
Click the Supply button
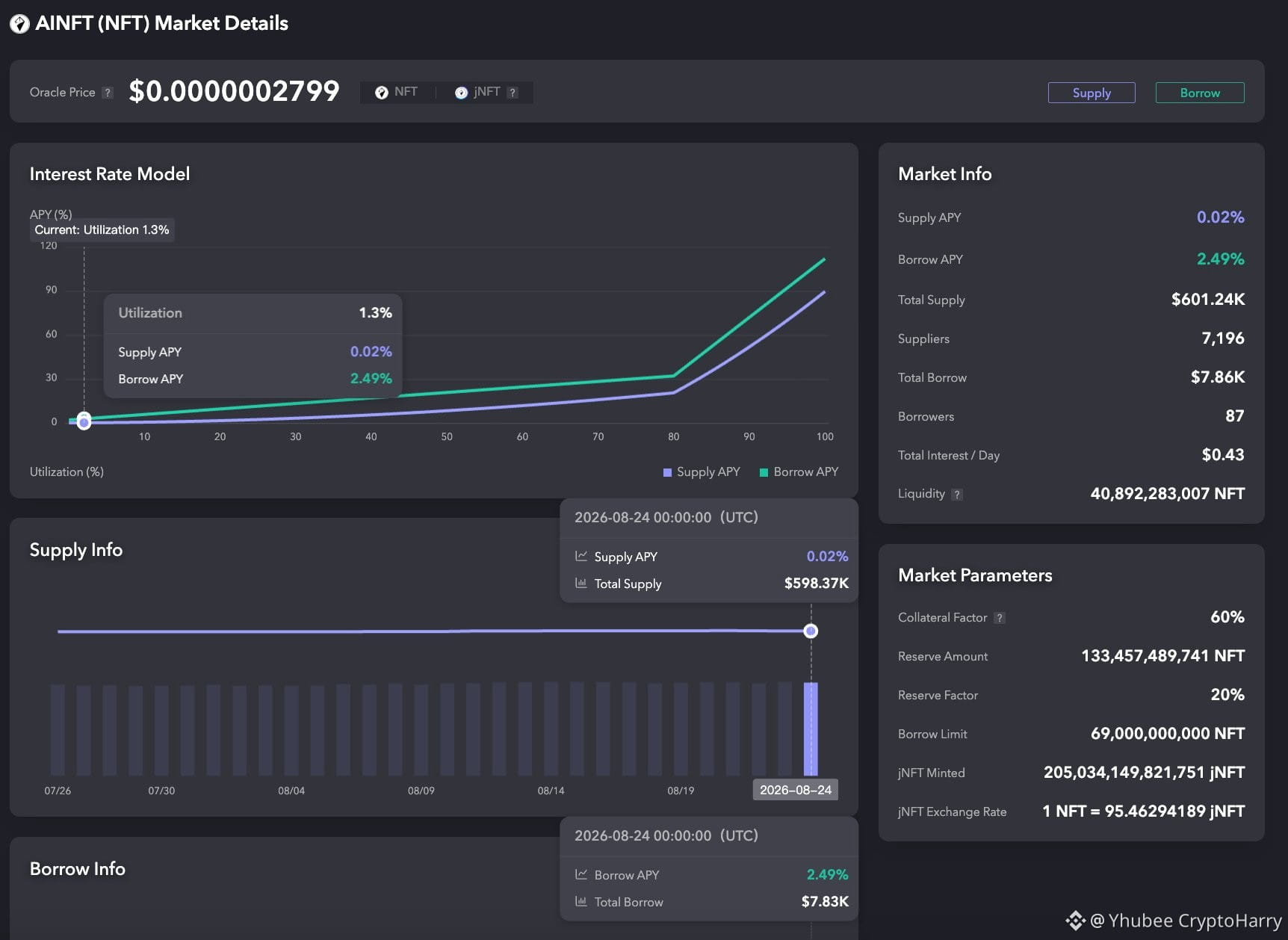click(1092, 93)
